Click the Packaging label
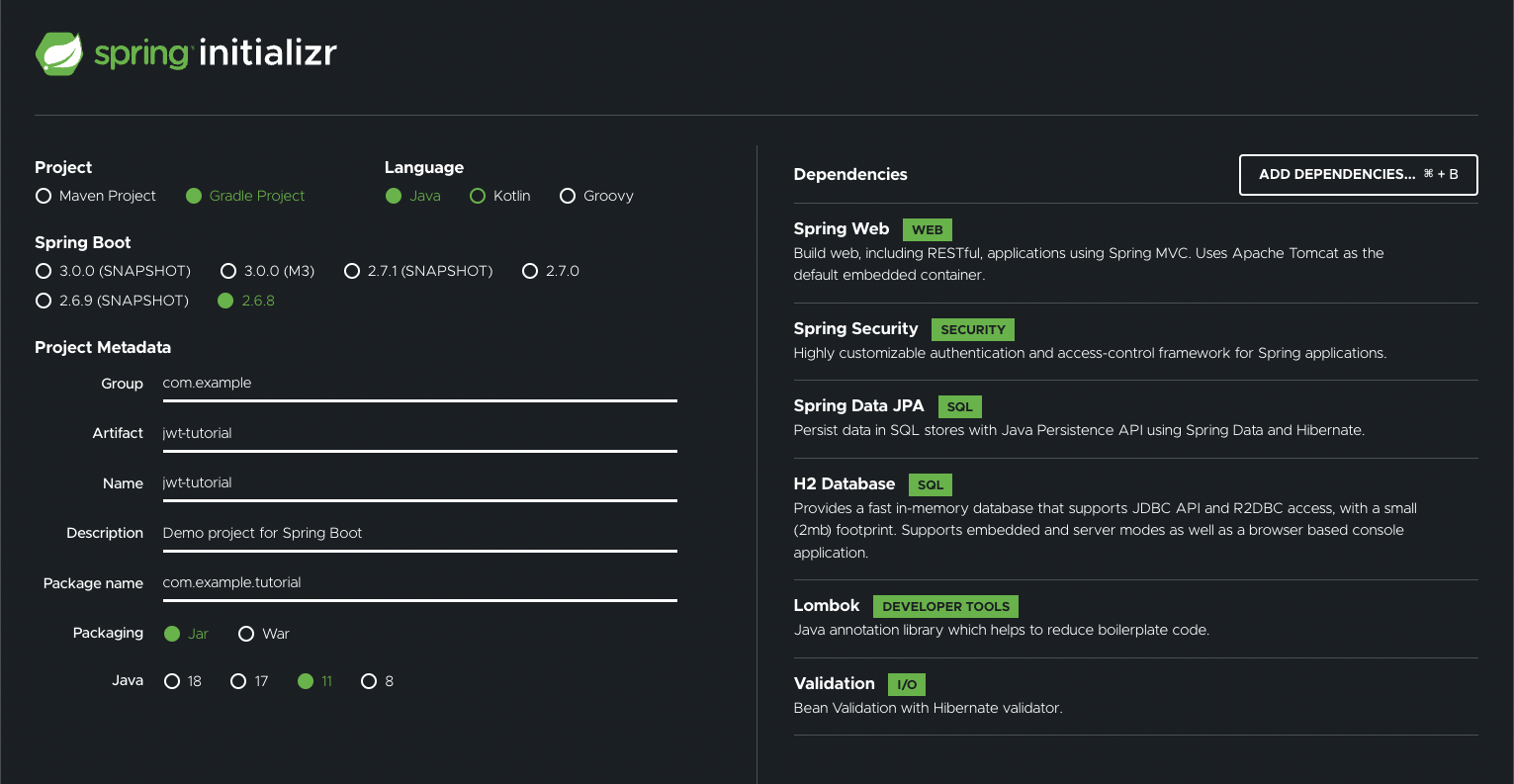The height and width of the screenshot is (784, 1514). (108, 633)
